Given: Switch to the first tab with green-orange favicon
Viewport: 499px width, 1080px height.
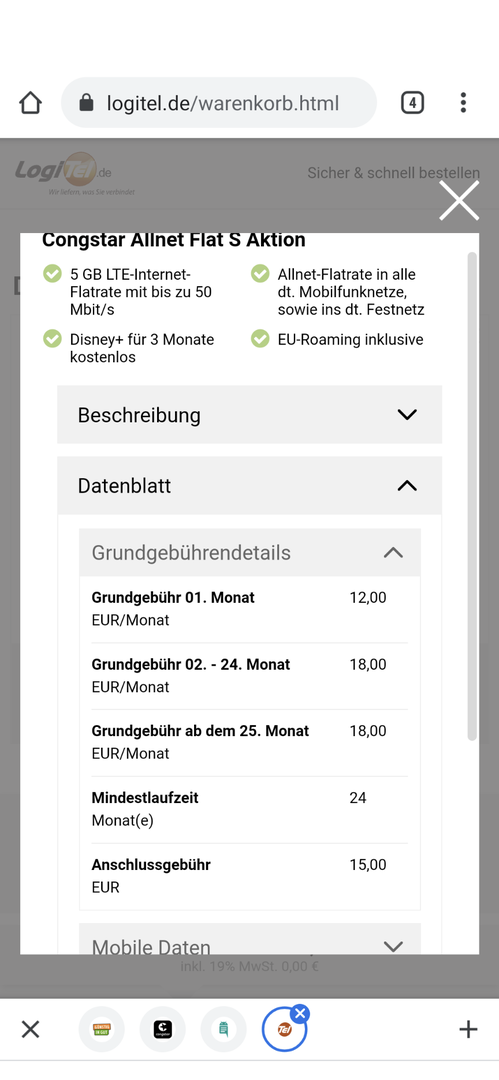Looking at the screenshot, I should [x=101, y=1030].
